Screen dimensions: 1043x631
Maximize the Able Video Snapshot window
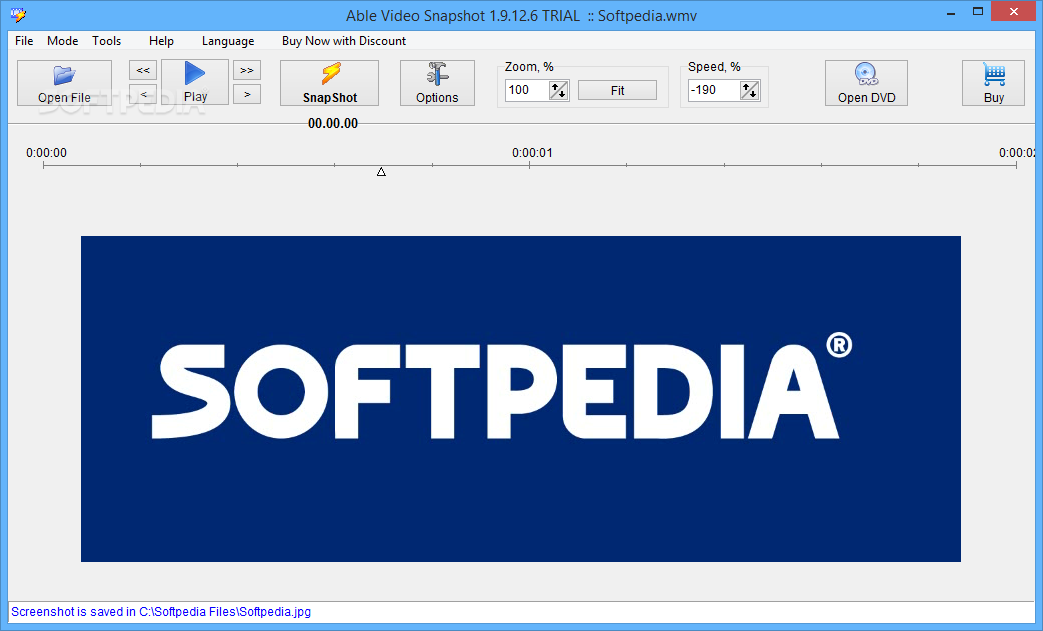(x=978, y=12)
